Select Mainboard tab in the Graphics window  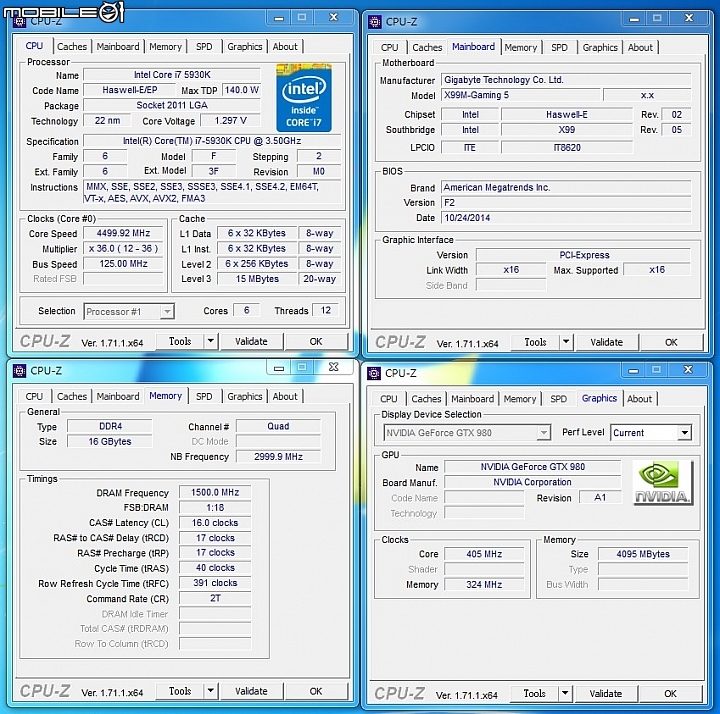472,399
